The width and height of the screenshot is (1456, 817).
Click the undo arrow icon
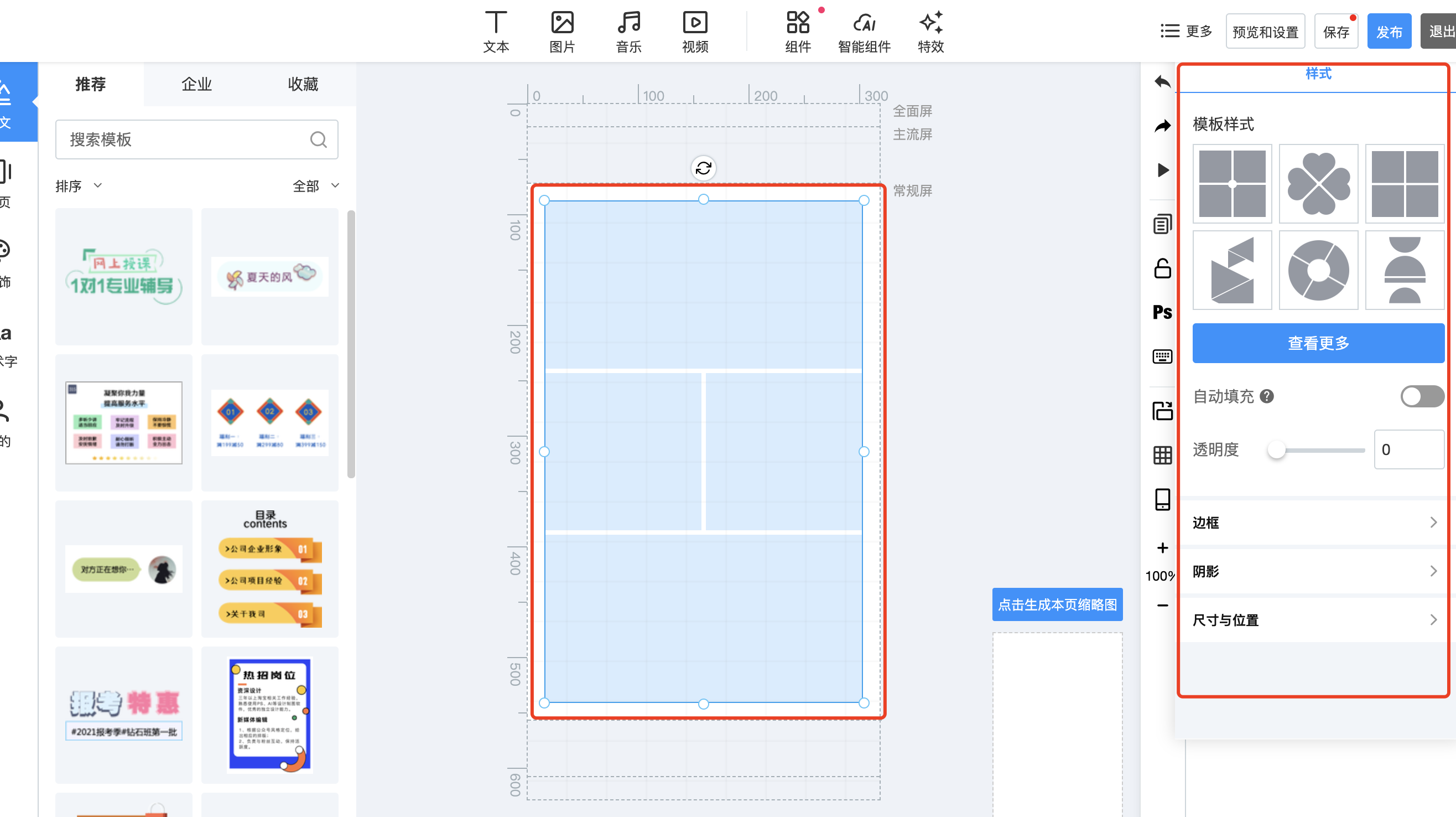click(1162, 82)
